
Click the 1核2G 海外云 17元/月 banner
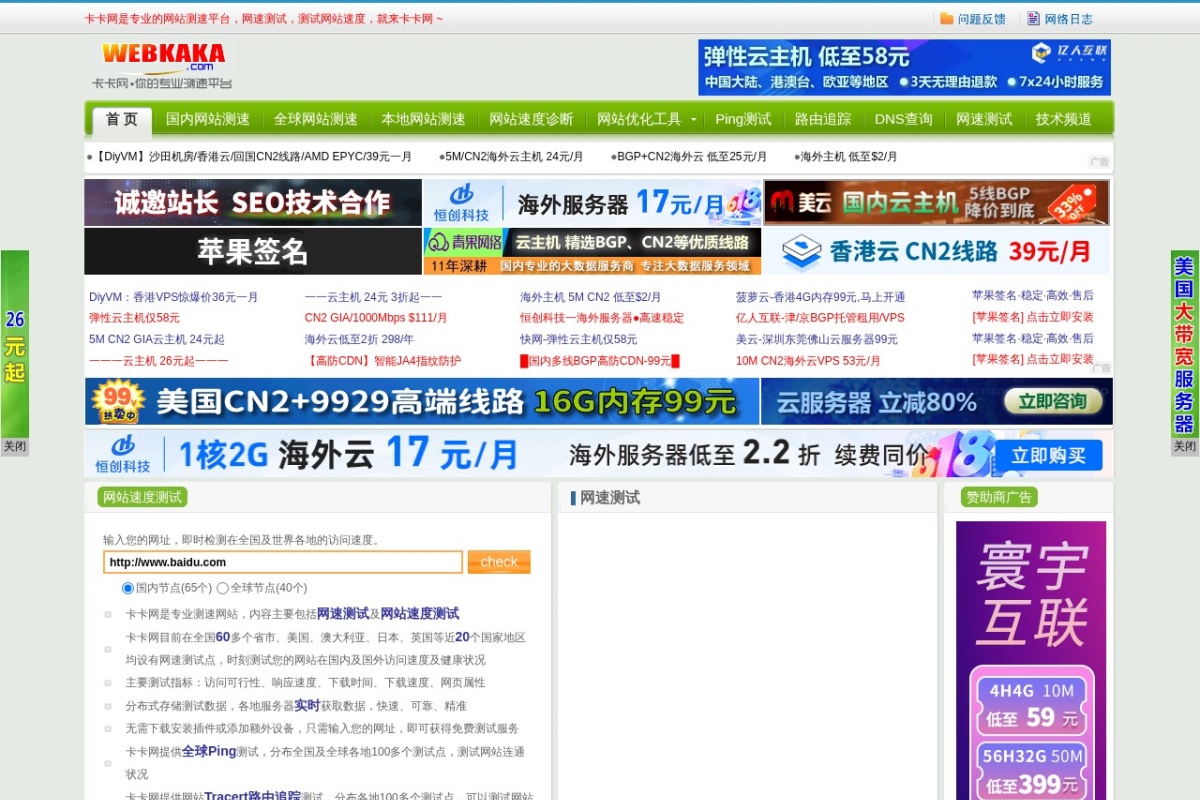[x=598, y=454]
